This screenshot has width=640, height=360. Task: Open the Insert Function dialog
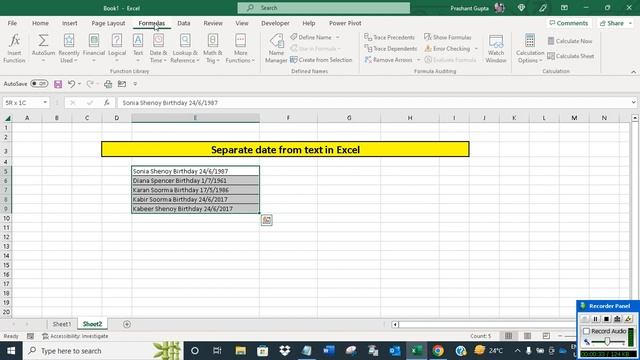pos(14,48)
